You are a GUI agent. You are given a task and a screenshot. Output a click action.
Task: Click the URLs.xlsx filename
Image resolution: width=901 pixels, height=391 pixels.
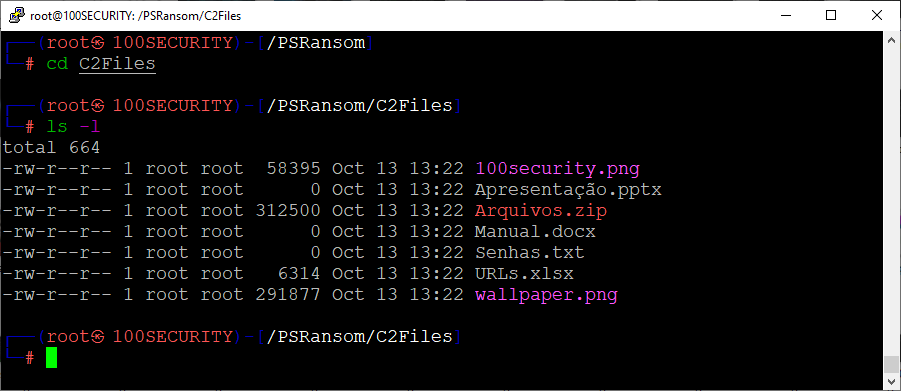524,274
